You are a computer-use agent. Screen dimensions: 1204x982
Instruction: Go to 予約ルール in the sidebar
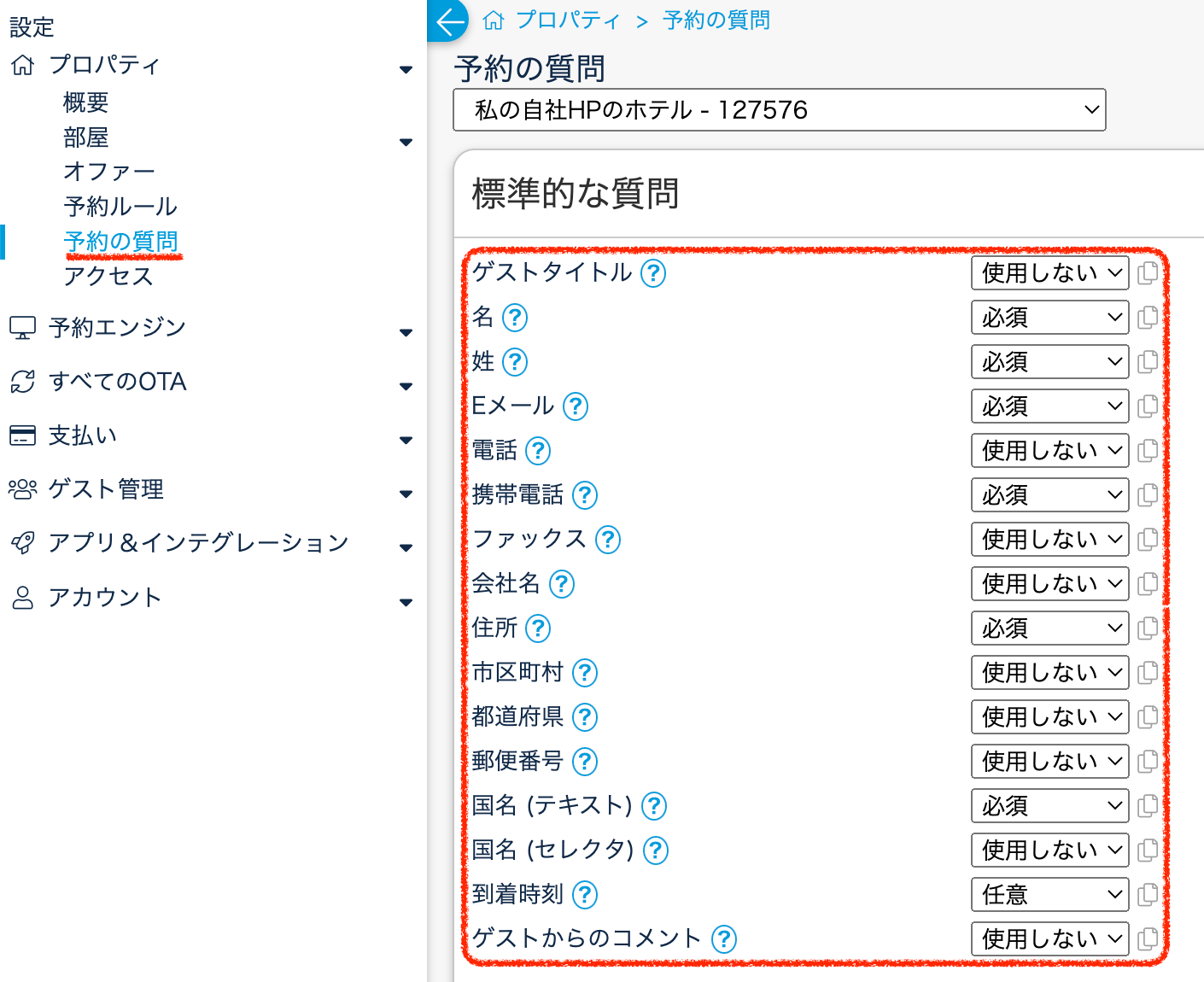click(120, 207)
